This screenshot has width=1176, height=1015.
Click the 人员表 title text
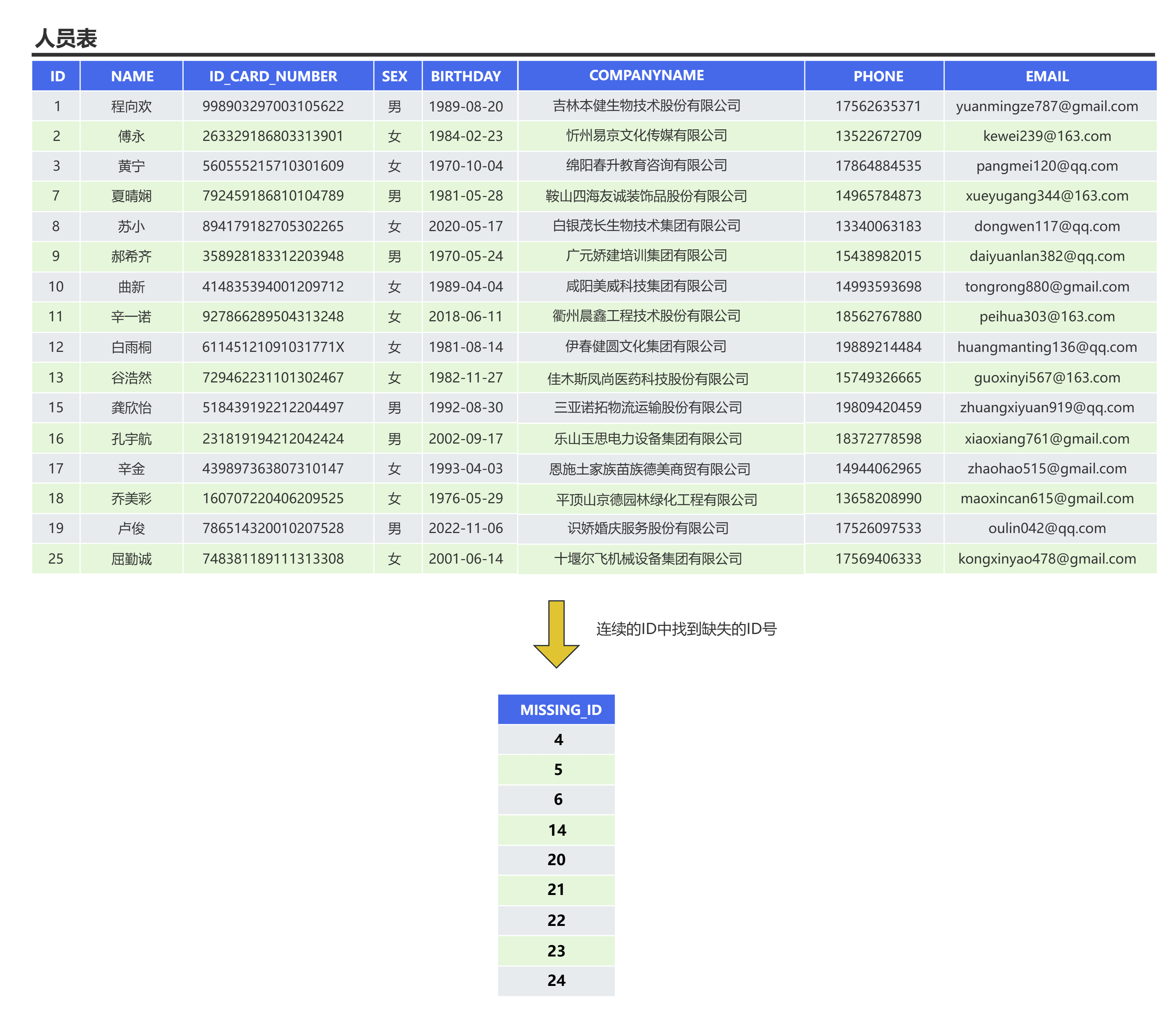point(66,39)
